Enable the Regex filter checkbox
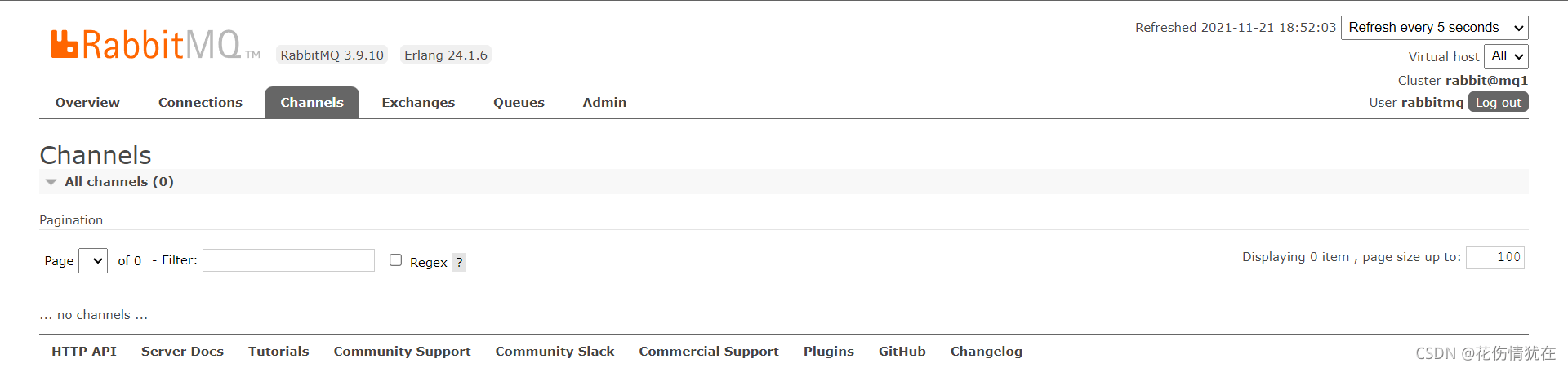Viewport: 1568px width, 368px height. [x=396, y=260]
